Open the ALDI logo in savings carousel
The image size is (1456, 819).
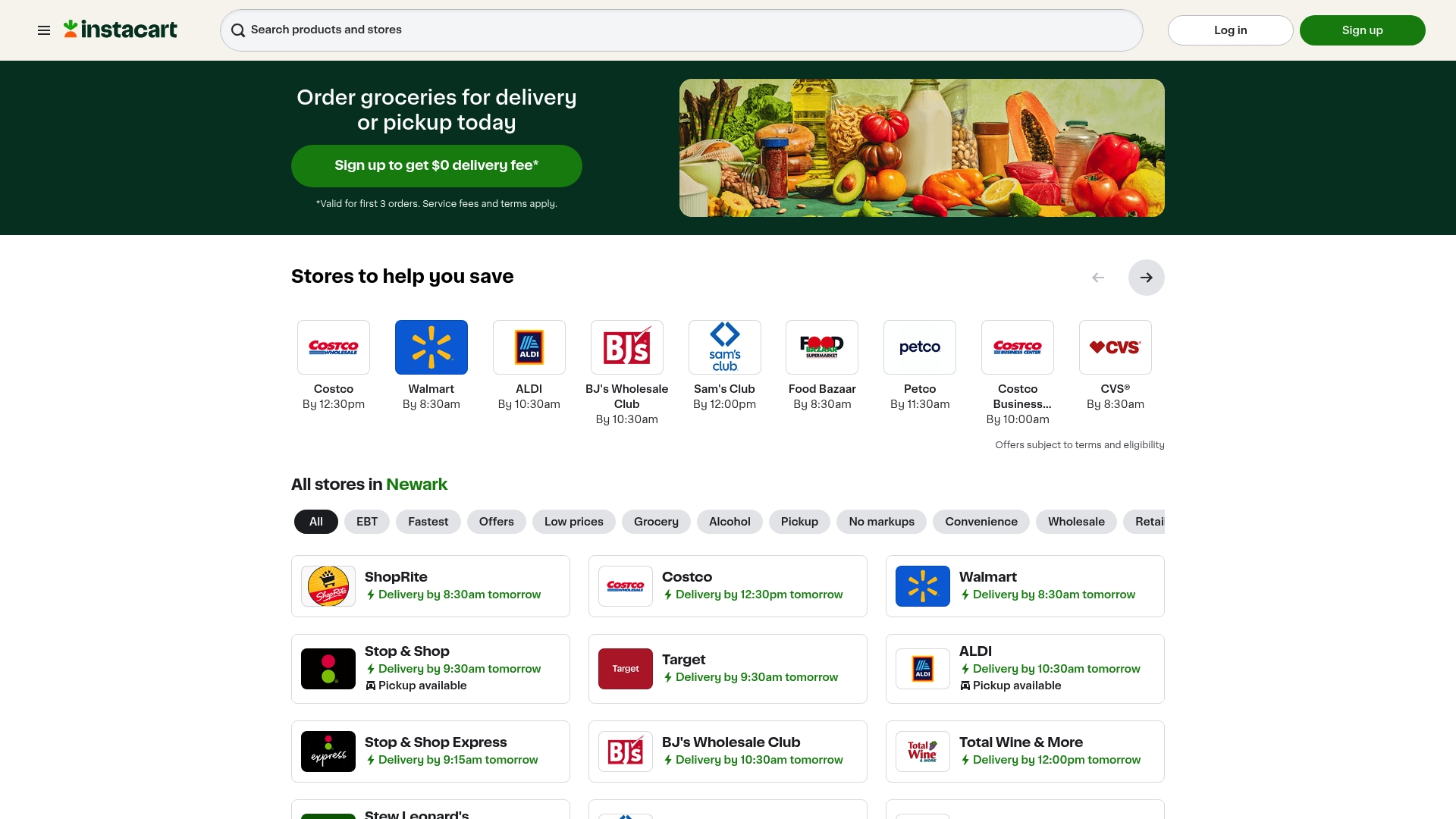529,347
